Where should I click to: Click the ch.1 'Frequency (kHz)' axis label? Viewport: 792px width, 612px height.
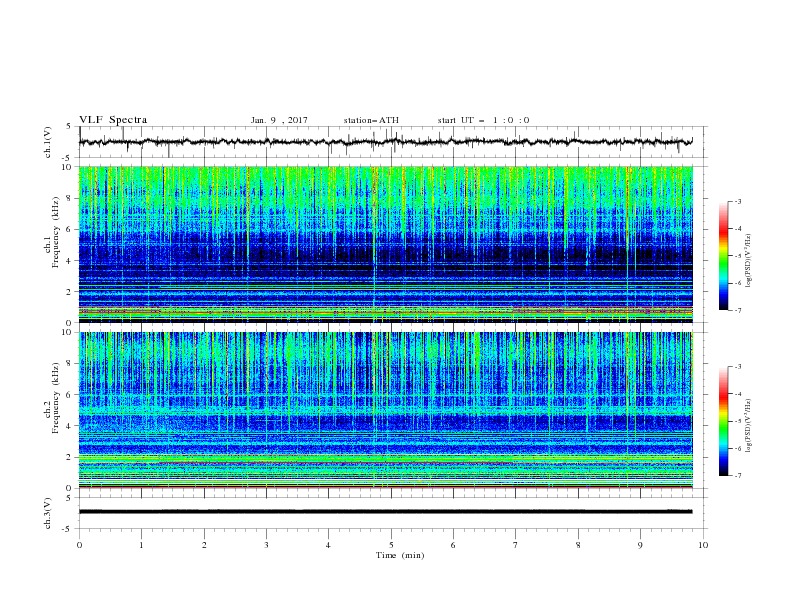56,230
